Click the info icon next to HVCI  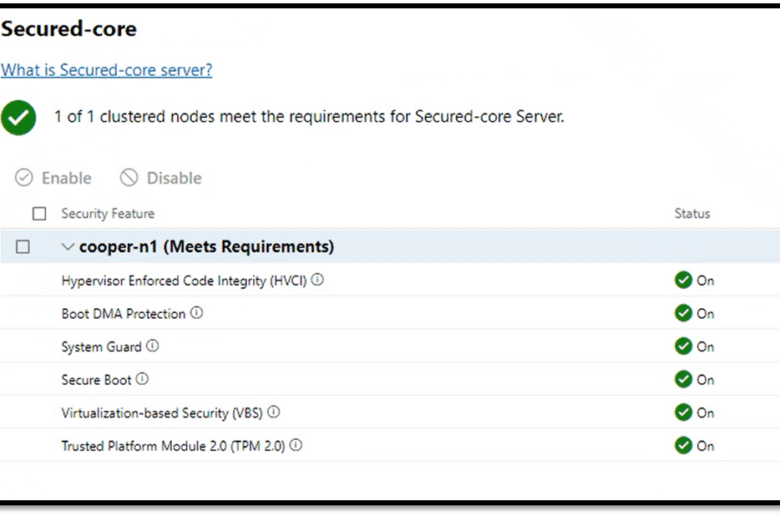click(x=317, y=280)
